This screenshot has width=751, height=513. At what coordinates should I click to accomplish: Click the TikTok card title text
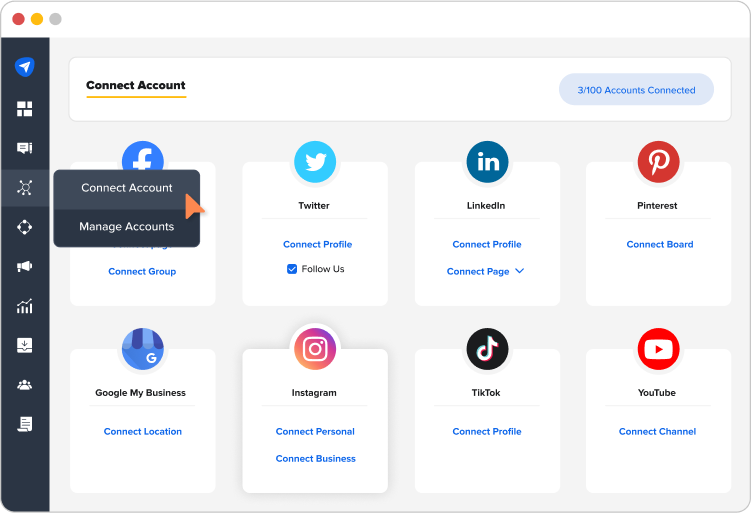click(486, 393)
